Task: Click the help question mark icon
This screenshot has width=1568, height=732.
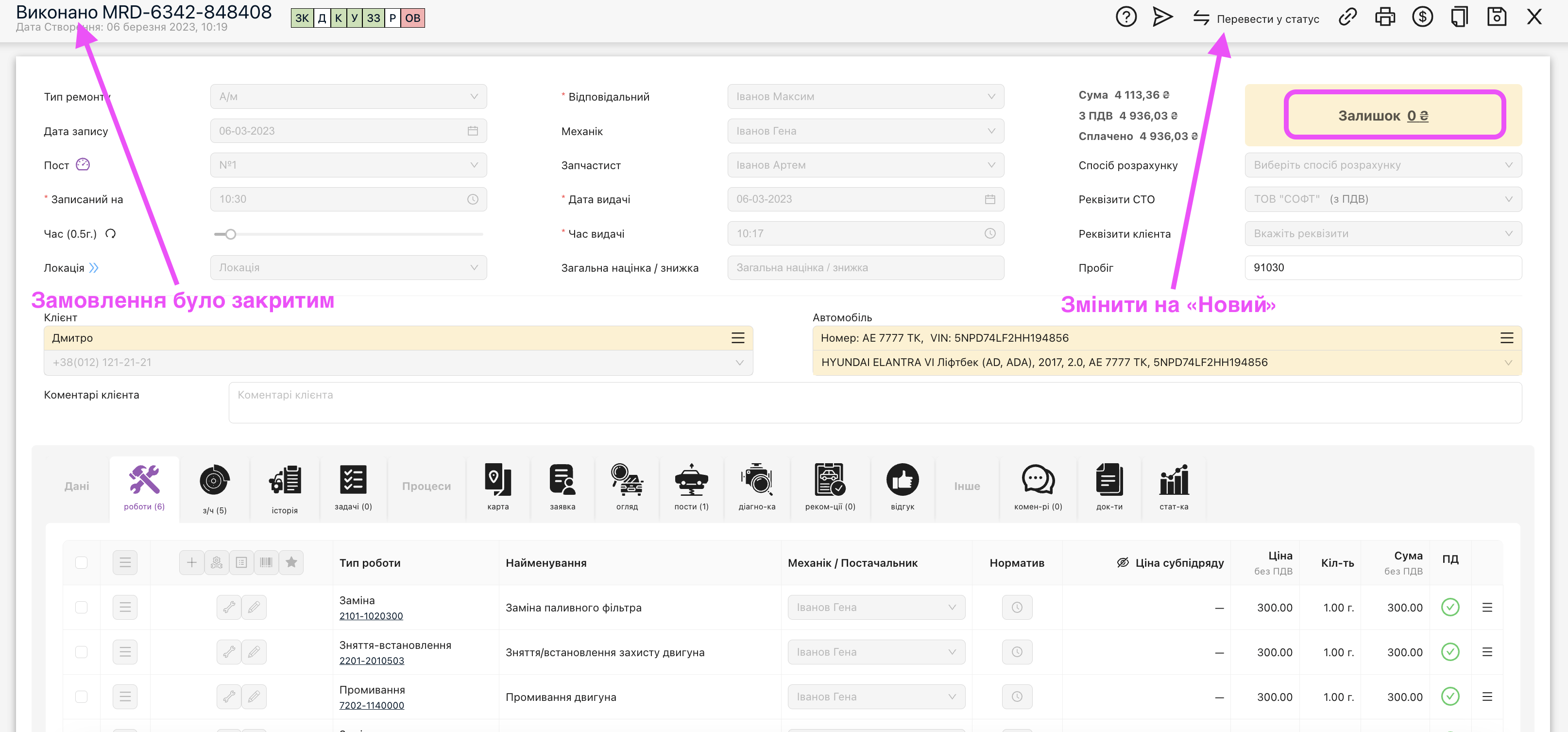Action: [1125, 17]
